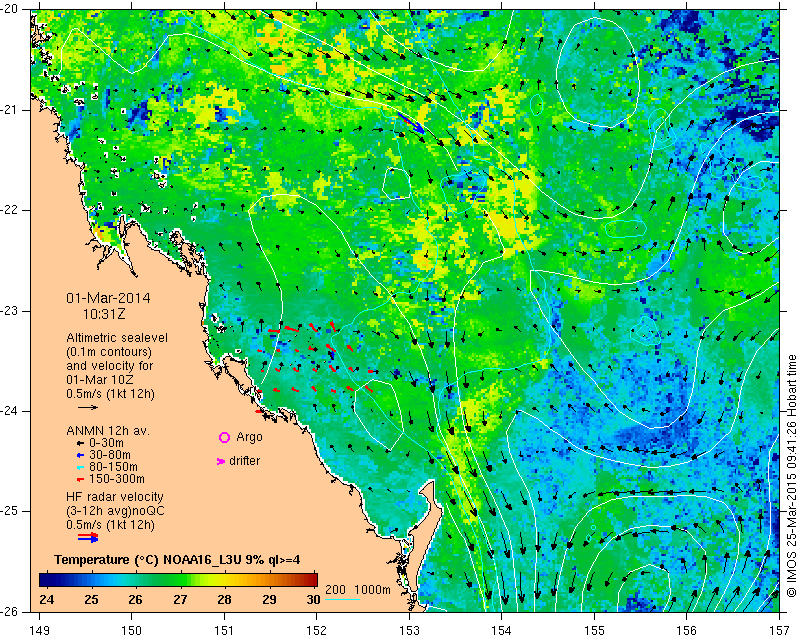
Task: Select the black 0-30m arrow legend symbol
Action: pos(80,444)
